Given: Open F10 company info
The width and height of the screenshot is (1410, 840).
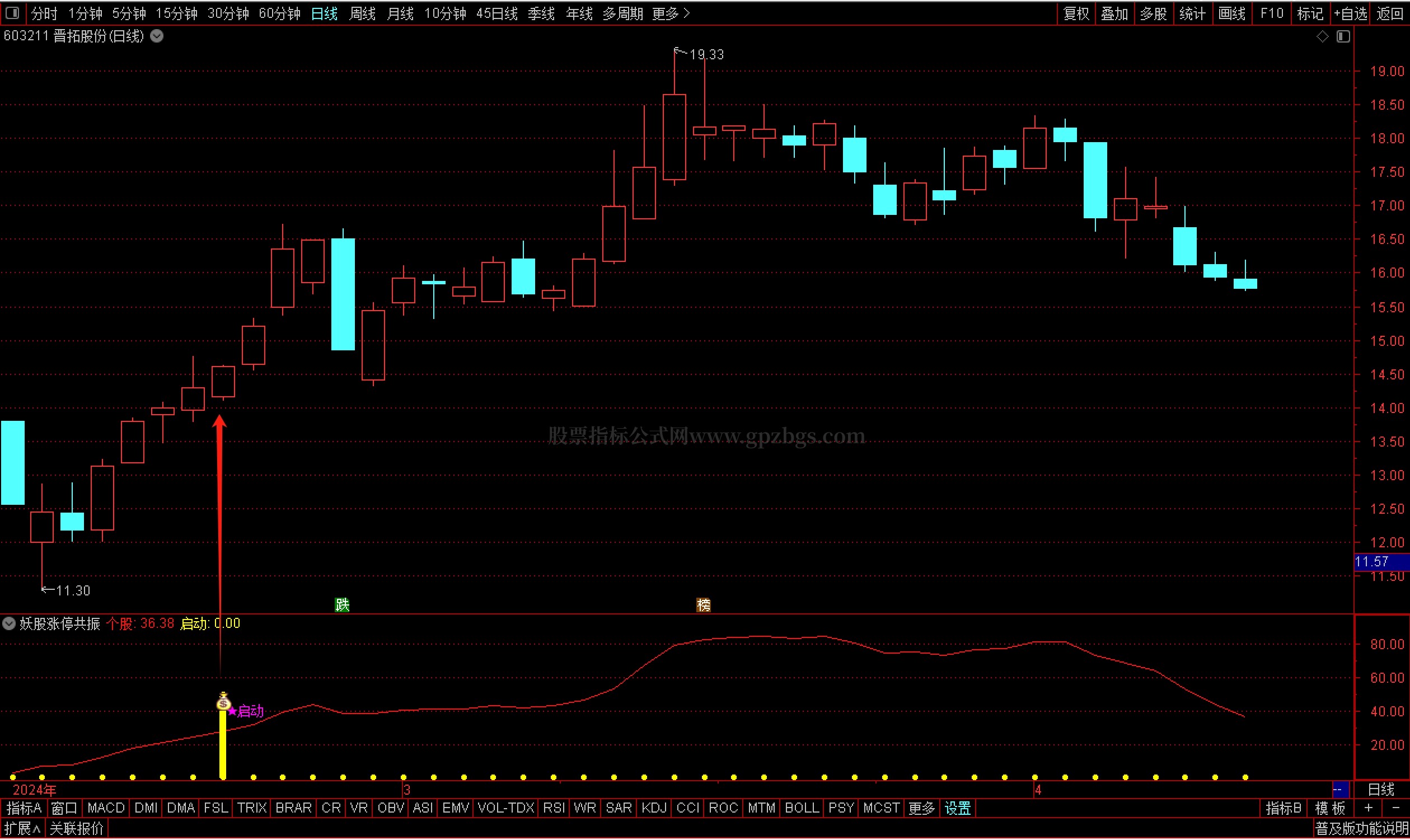Looking at the screenshot, I should (x=1271, y=13).
